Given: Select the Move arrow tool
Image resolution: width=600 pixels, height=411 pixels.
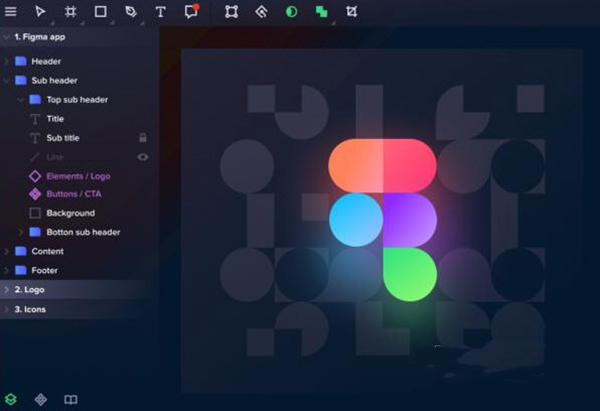Looking at the screenshot, I should (x=41, y=12).
